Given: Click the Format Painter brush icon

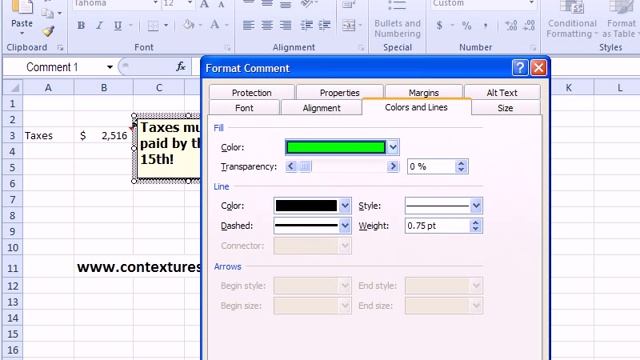Looking at the screenshot, I should [x=48, y=31].
